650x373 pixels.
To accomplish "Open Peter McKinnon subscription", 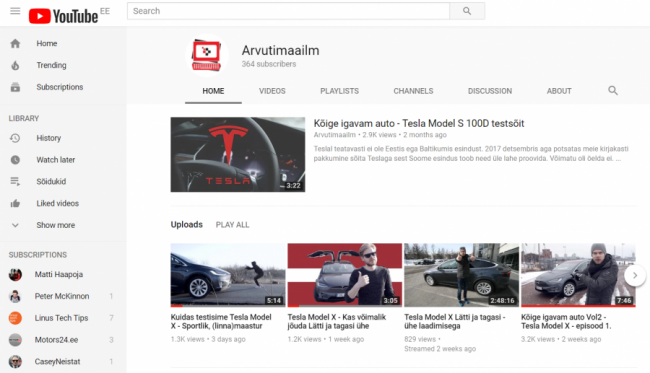I will click(x=63, y=296).
